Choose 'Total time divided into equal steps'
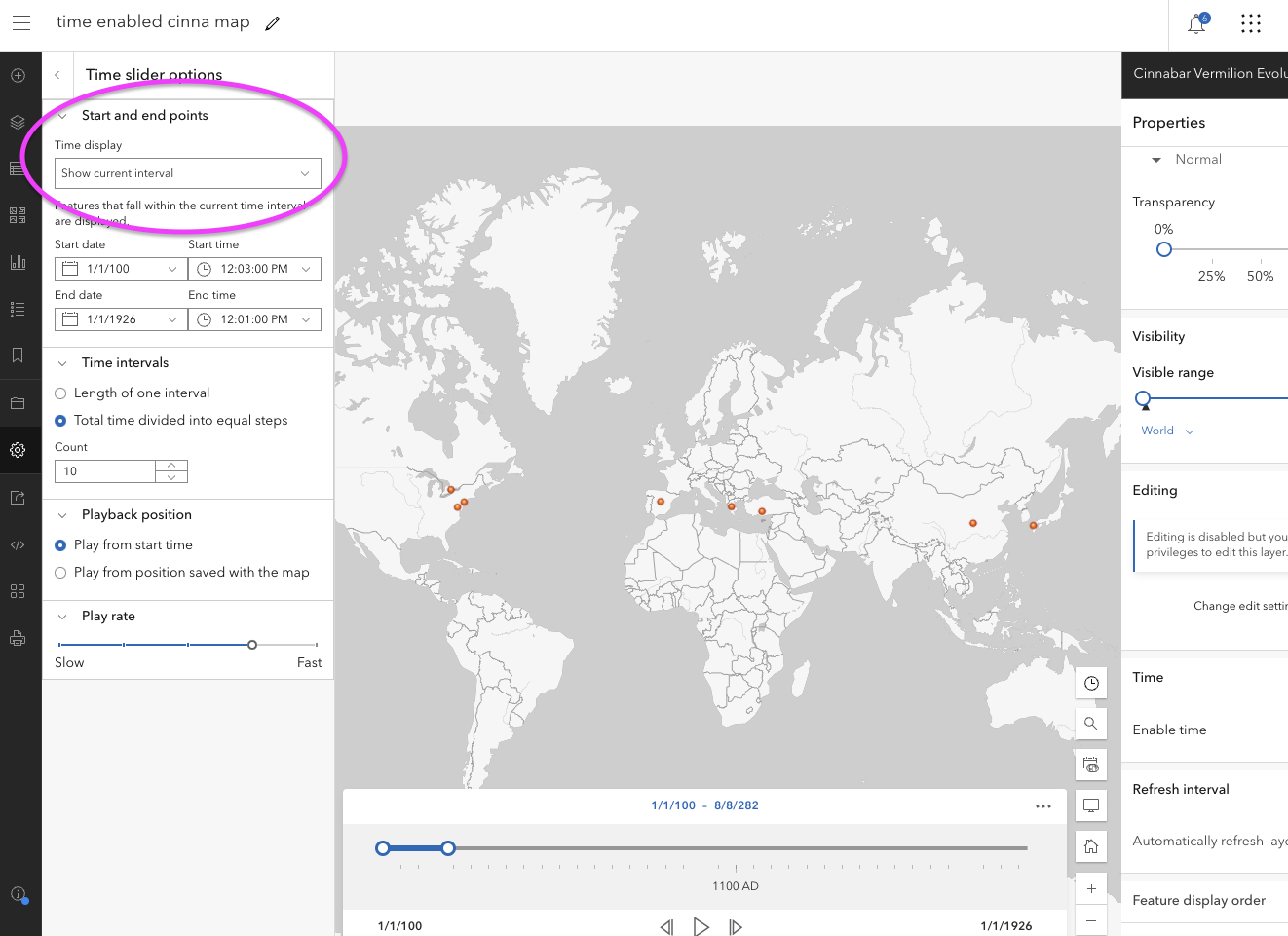The width and height of the screenshot is (1288, 936). pyautogui.click(x=59, y=420)
